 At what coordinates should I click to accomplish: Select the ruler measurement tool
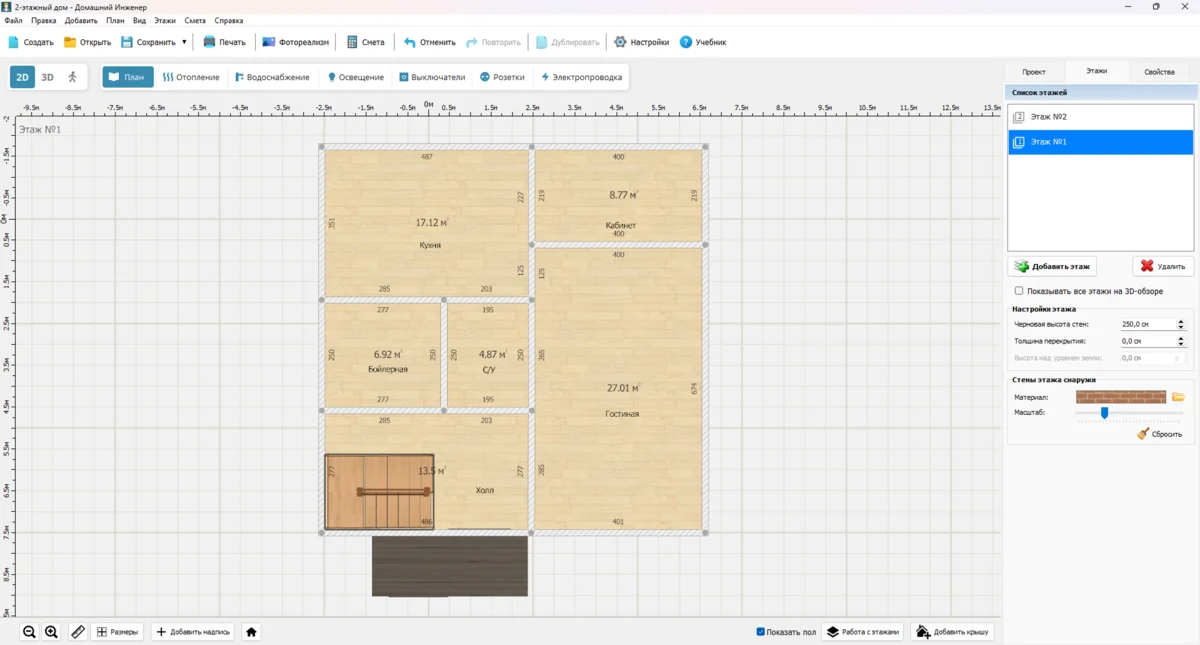78,632
